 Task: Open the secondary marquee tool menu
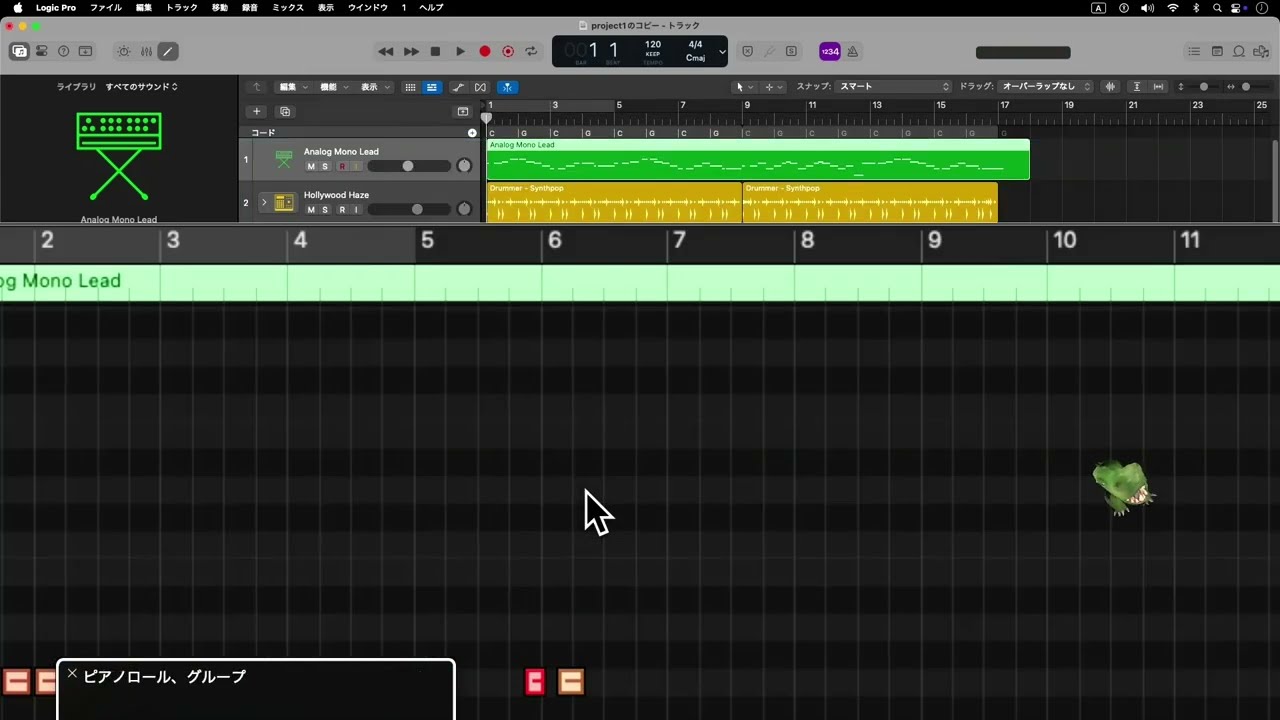point(774,87)
